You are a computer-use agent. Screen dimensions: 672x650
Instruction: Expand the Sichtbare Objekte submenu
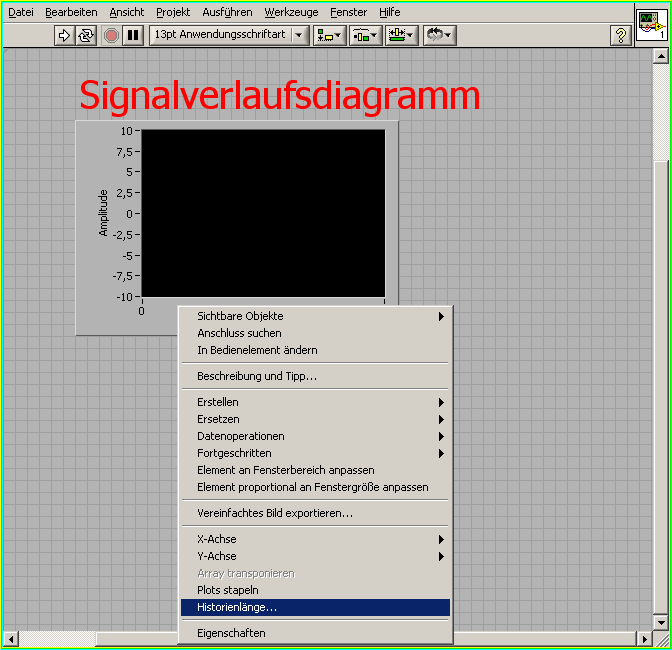tap(315, 316)
